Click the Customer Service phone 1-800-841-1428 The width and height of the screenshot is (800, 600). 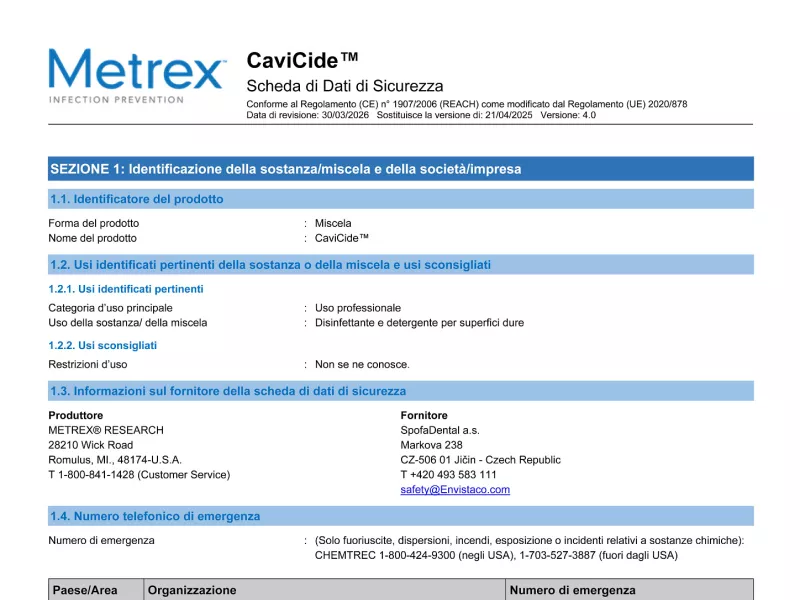click(x=139, y=474)
